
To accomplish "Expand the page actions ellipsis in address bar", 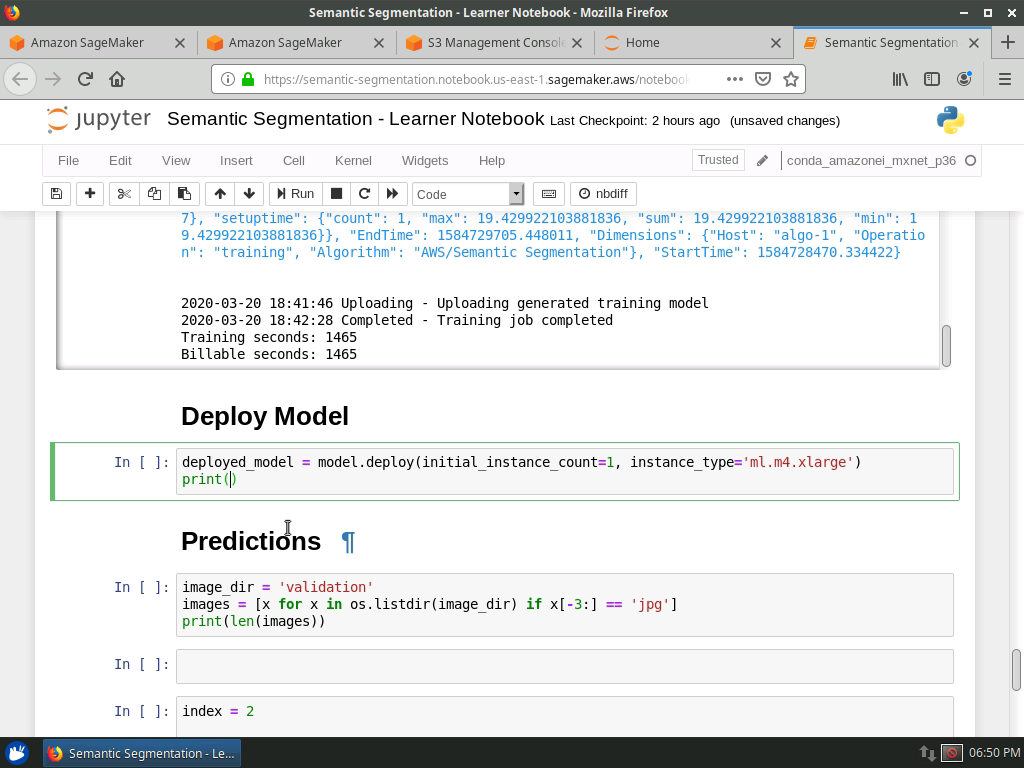I will (x=734, y=79).
